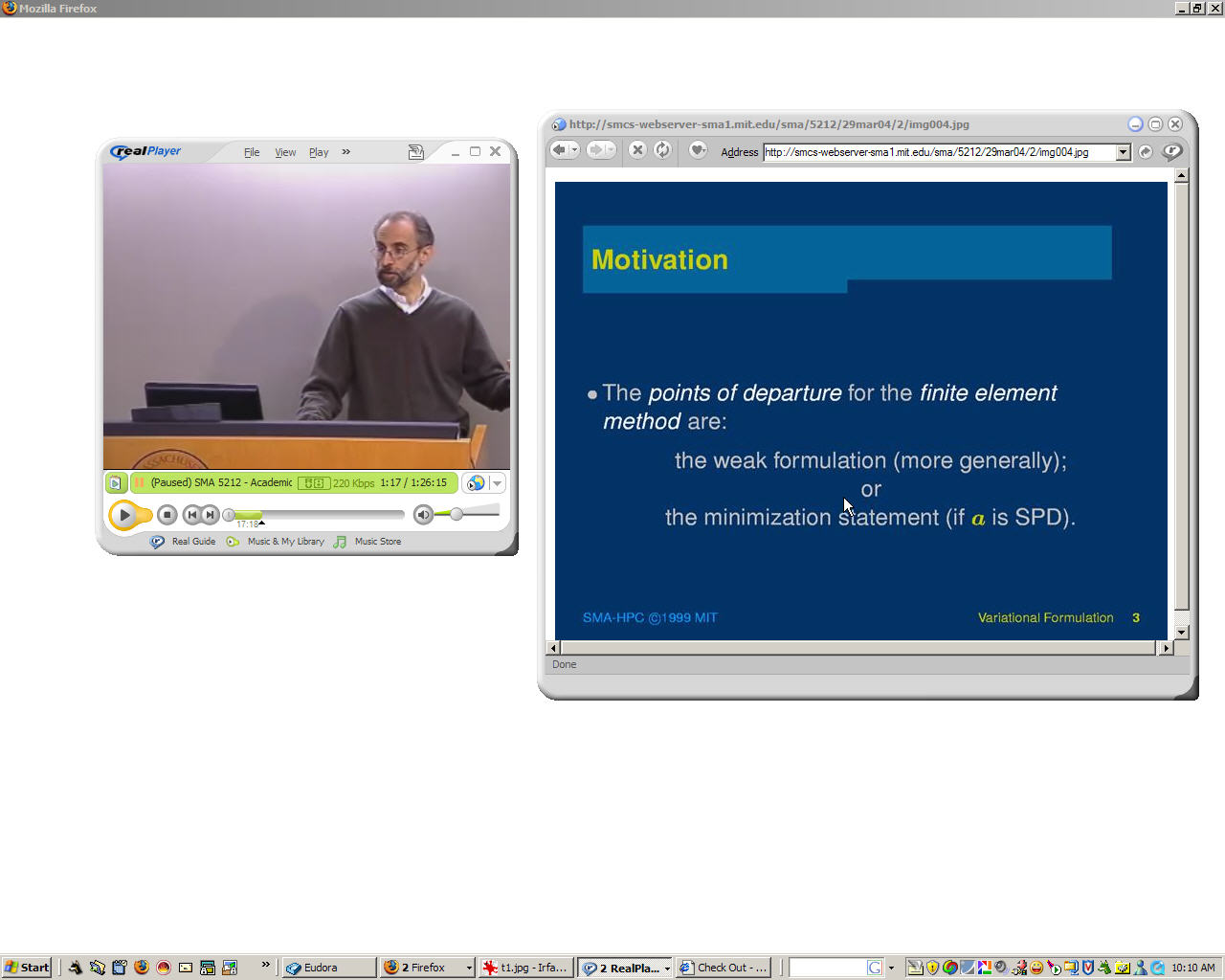Expand the Address bar URL dropdown
Viewport: 1225px width, 980px height.
[x=1123, y=152]
